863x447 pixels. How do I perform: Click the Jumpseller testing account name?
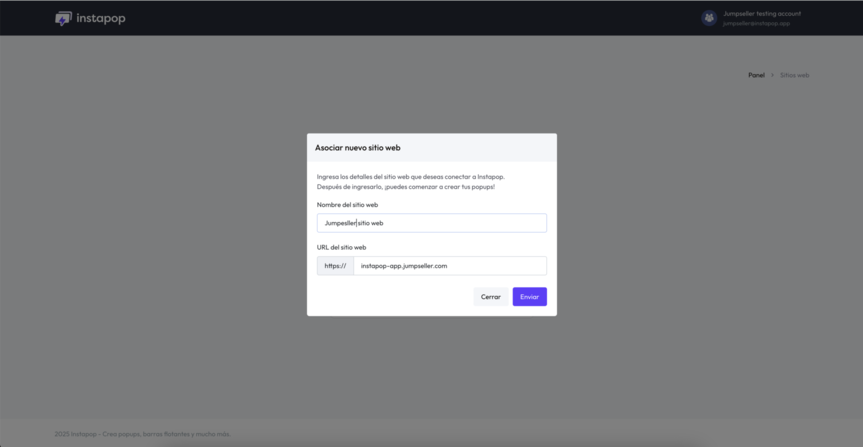(761, 13)
